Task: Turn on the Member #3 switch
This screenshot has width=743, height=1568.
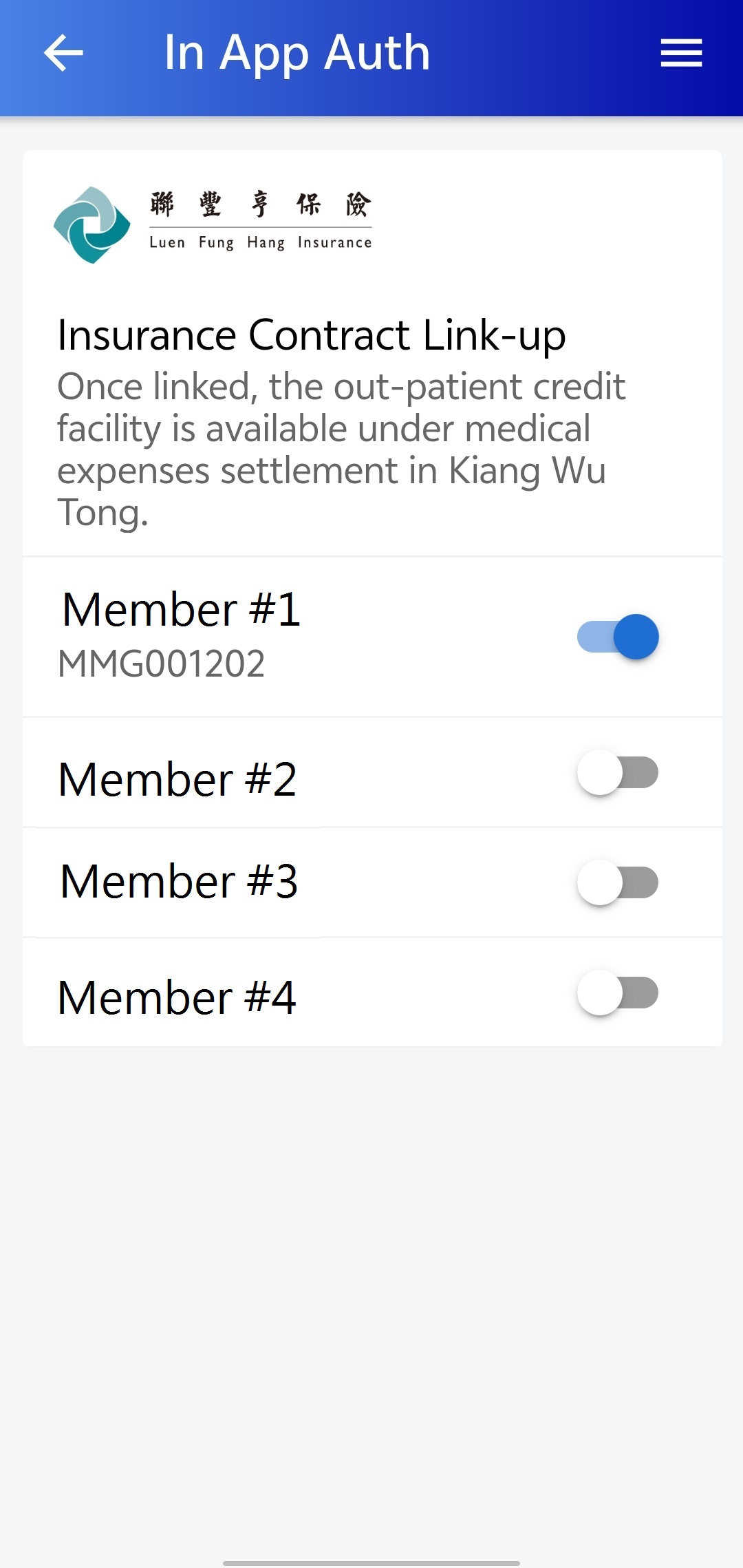Action: [618, 882]
